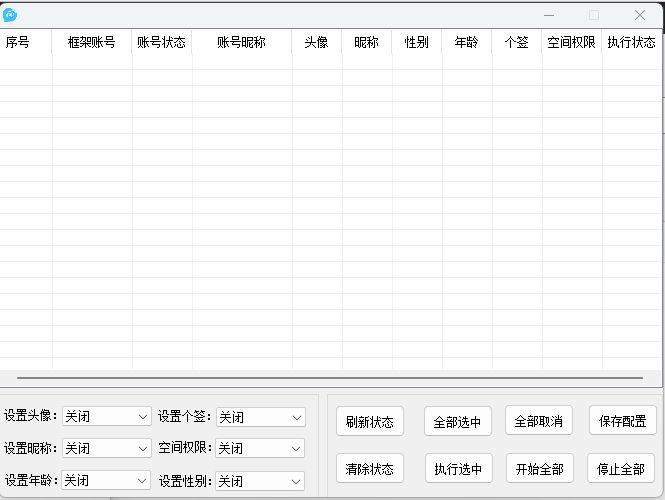Open the 设置年龄 dropdown
The image size is (665, 500).
106,480
